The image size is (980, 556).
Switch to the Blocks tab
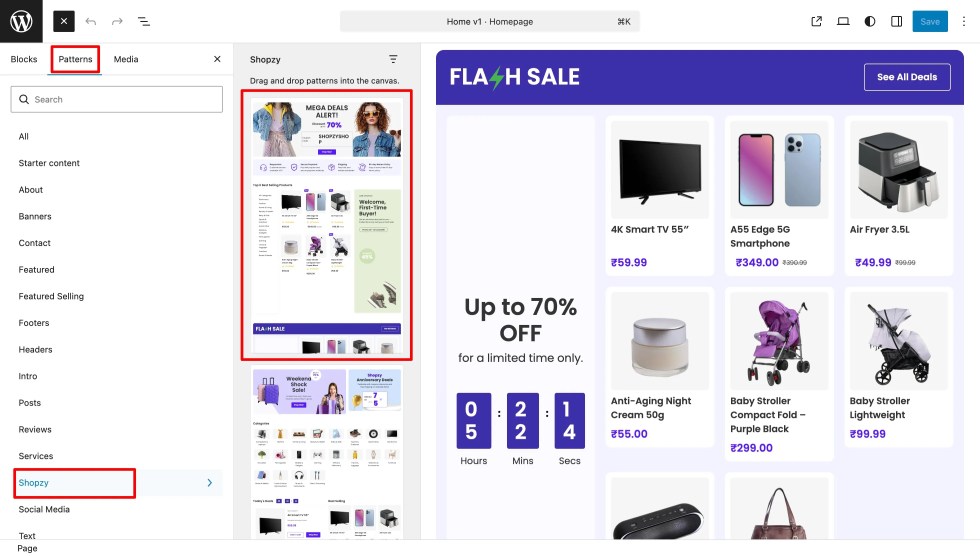coord(24,59)
